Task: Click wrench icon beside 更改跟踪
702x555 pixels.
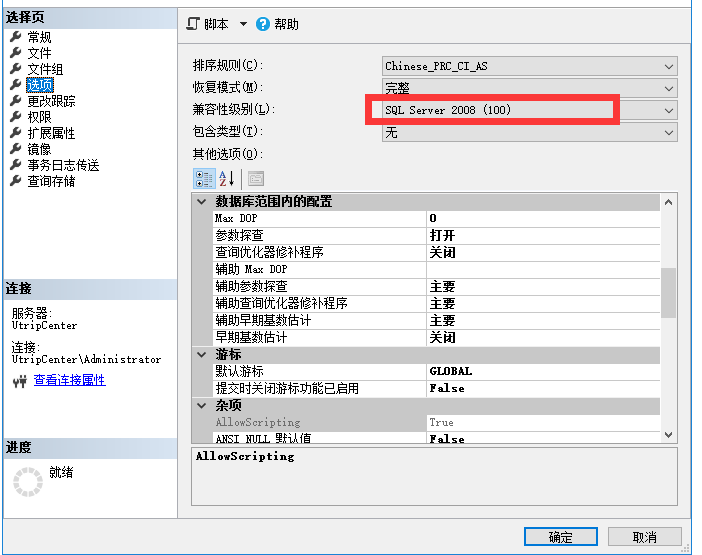Action: point(16,101)
